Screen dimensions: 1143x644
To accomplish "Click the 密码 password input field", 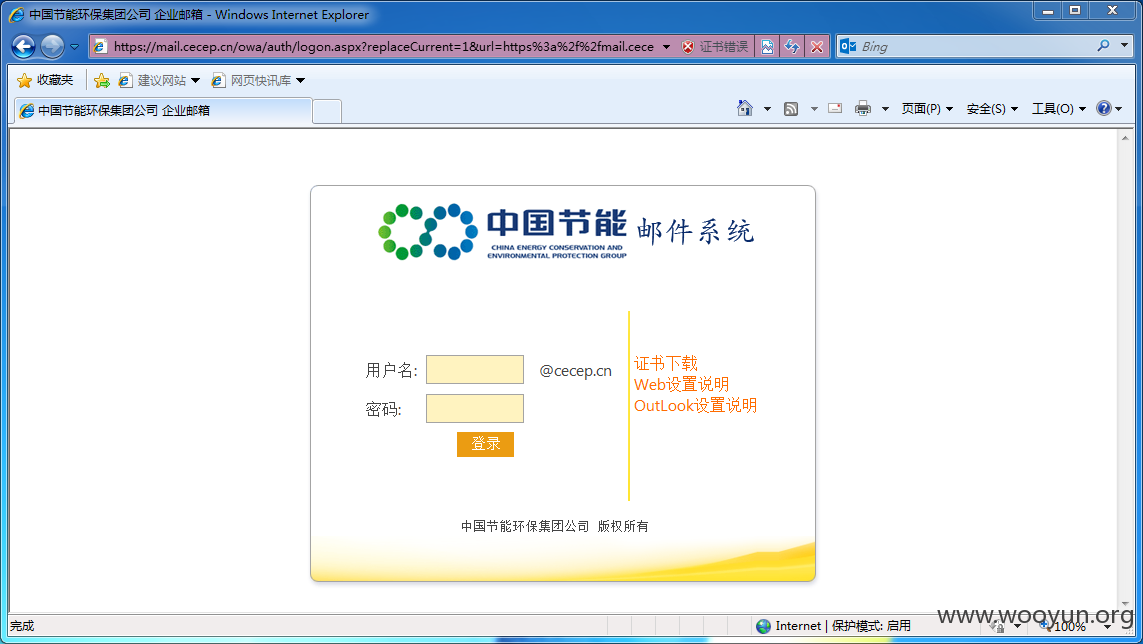I will click(x=475, y=408).
